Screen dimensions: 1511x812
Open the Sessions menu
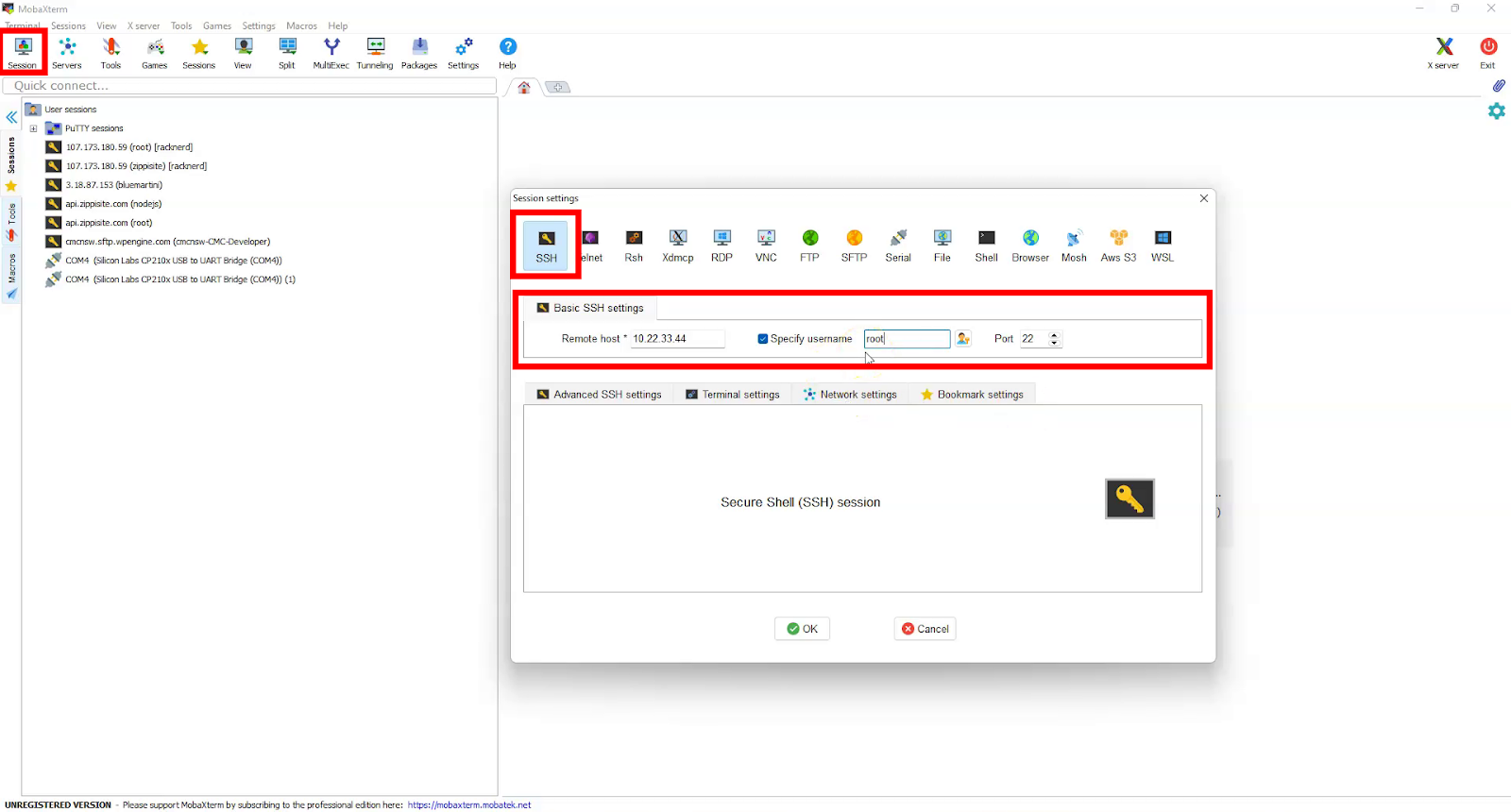coord(68,26)
